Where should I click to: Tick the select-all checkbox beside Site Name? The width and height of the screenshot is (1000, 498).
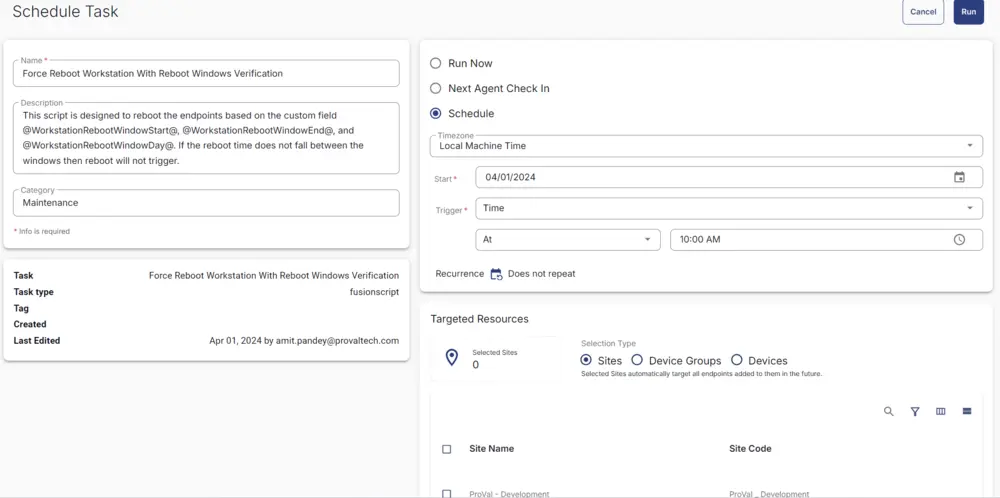446,449
